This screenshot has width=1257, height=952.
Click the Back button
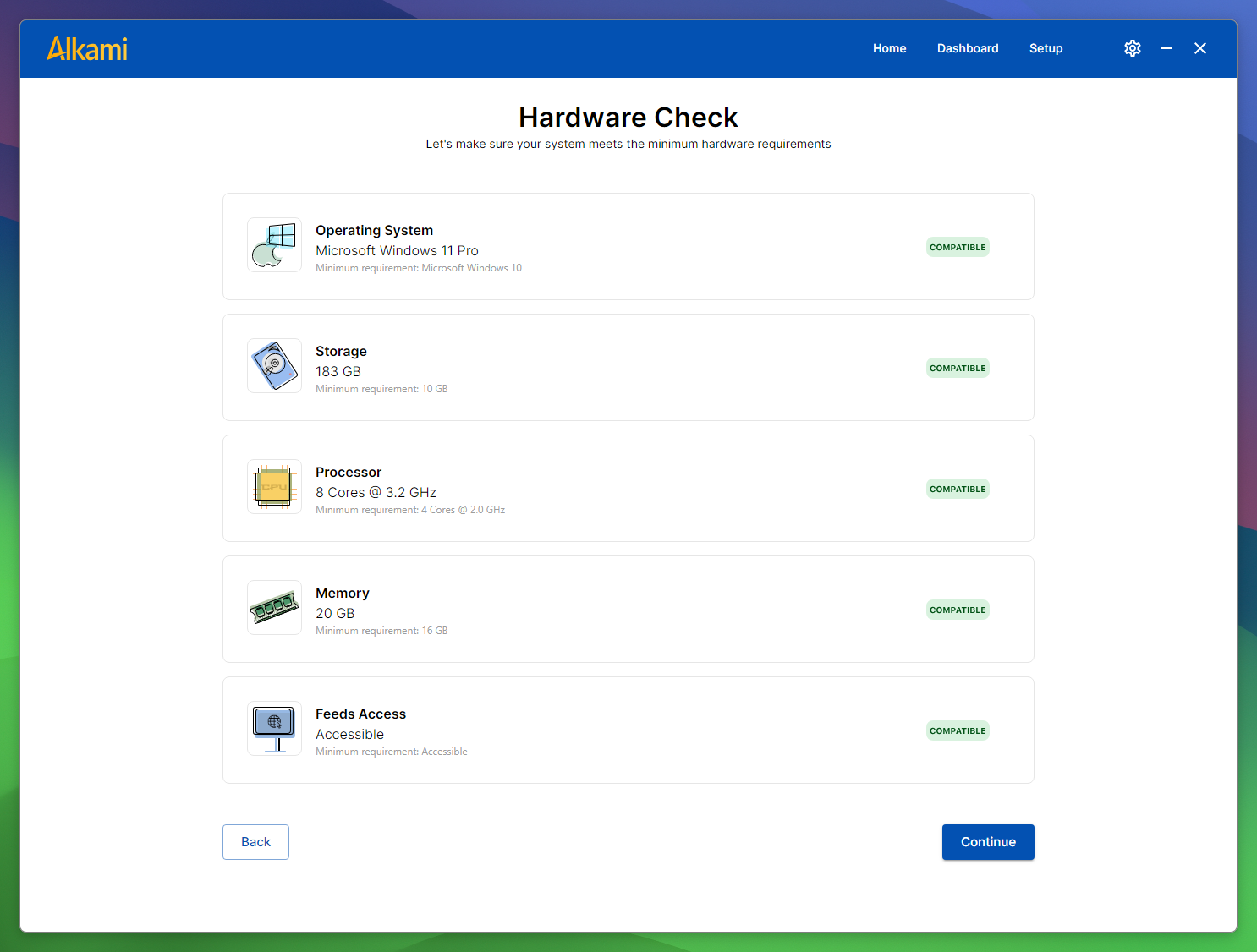coord(255,842)
